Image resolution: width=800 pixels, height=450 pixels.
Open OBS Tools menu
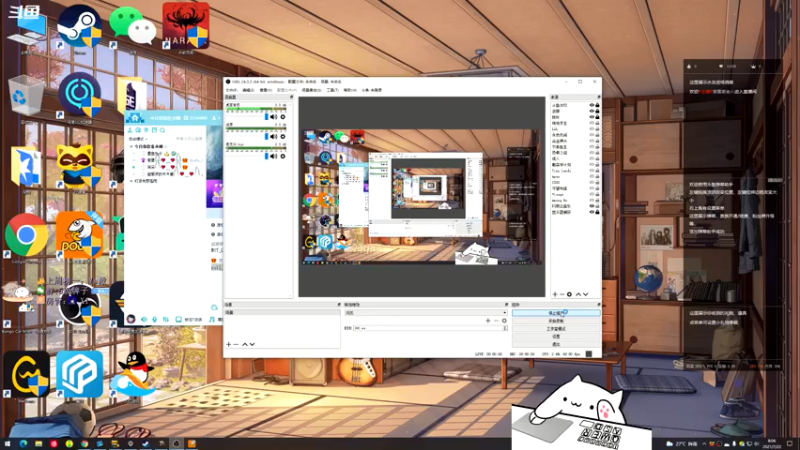[333, 90]
